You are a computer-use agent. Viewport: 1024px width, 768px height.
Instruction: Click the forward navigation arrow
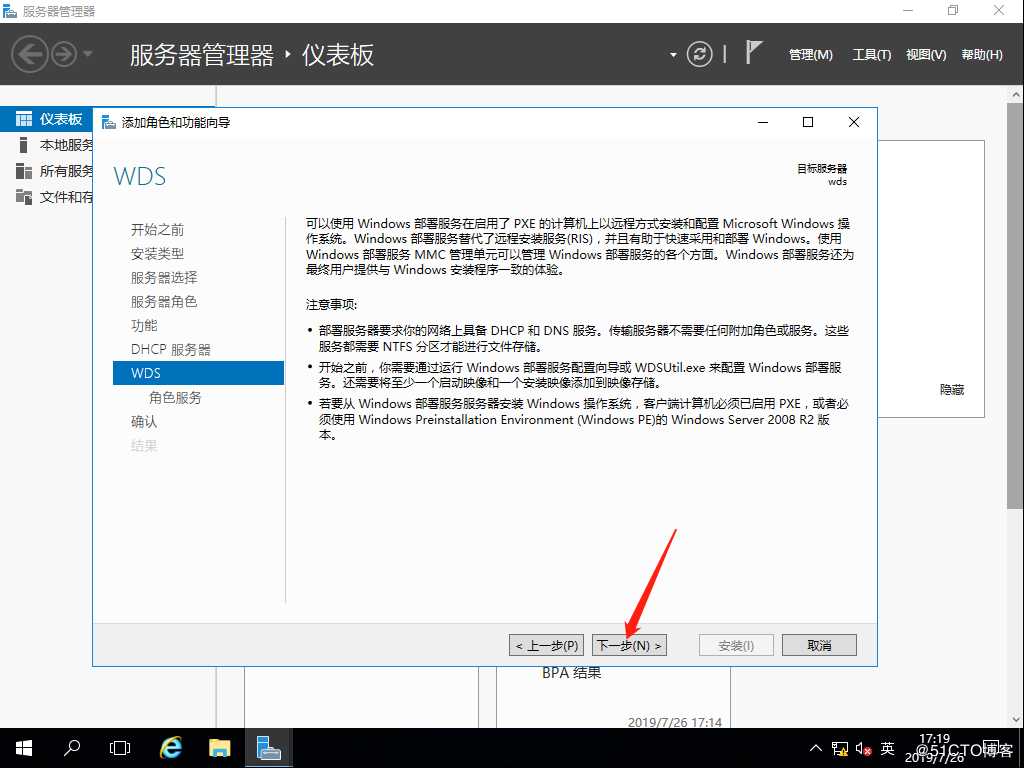64,54
